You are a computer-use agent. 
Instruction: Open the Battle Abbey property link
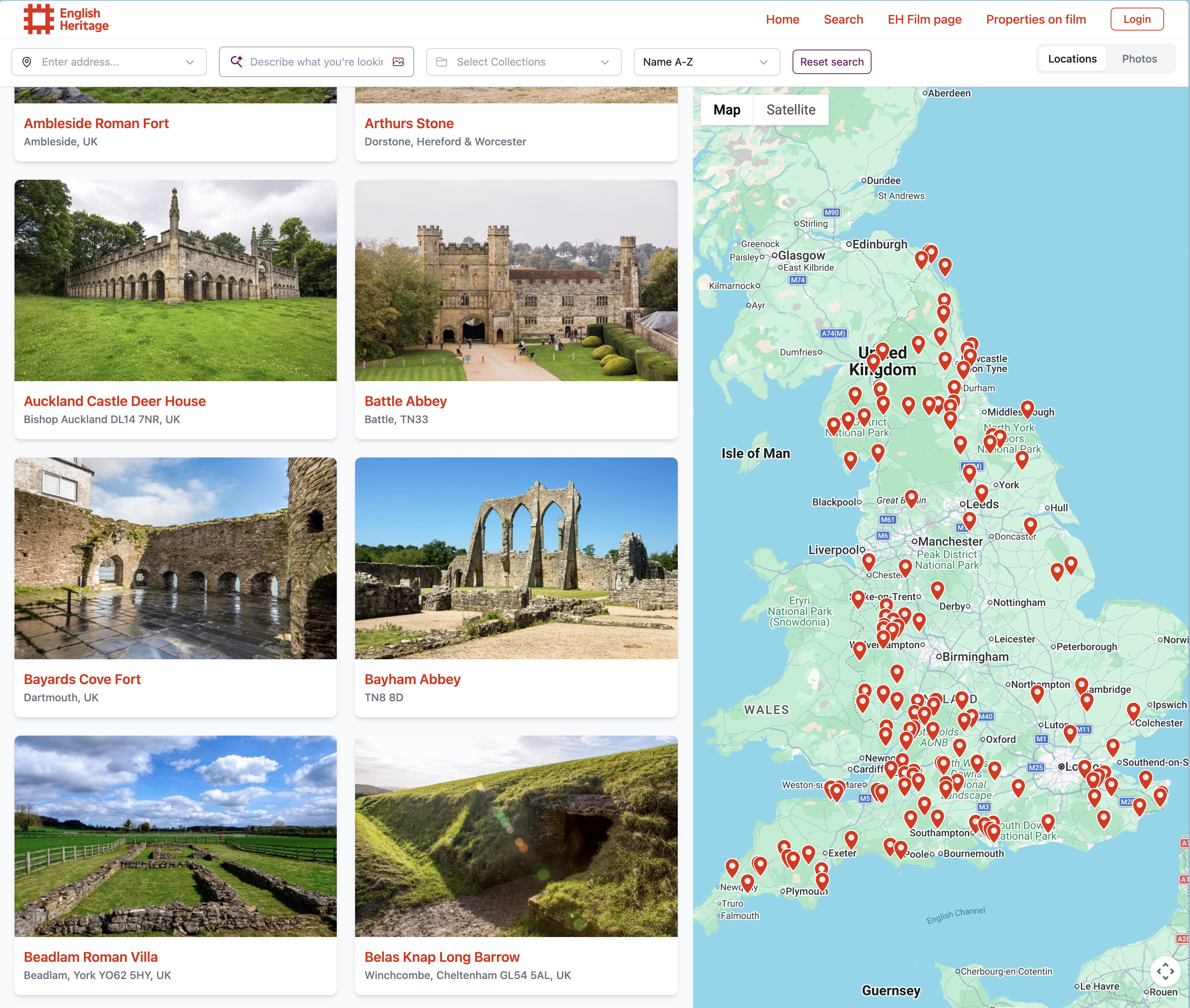(x=406, y=401)
